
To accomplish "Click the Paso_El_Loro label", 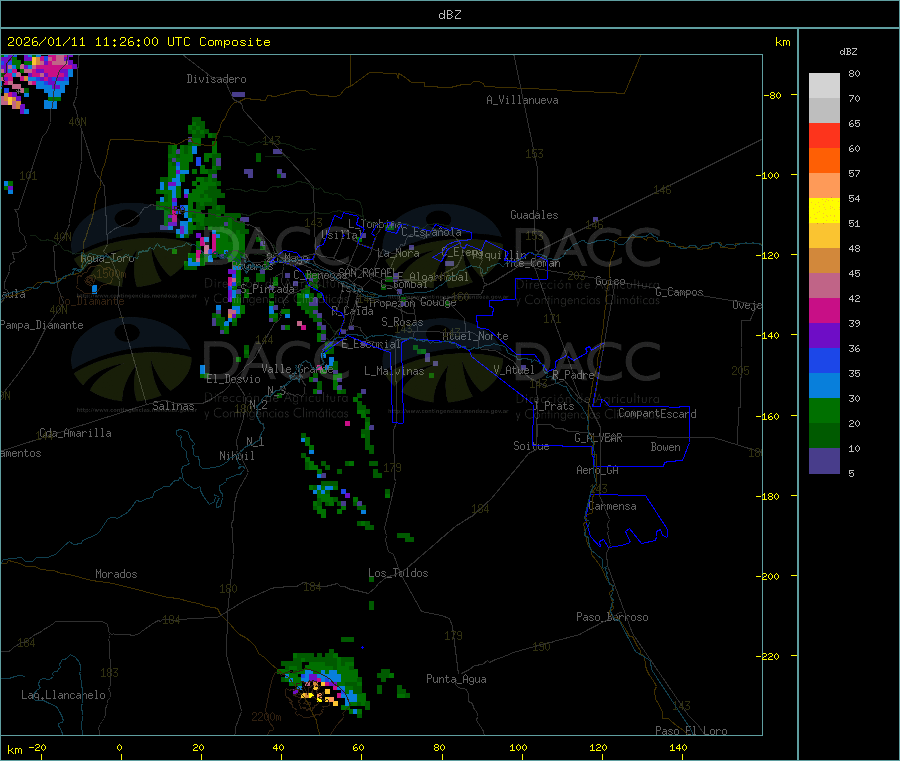I will [691, 731].
